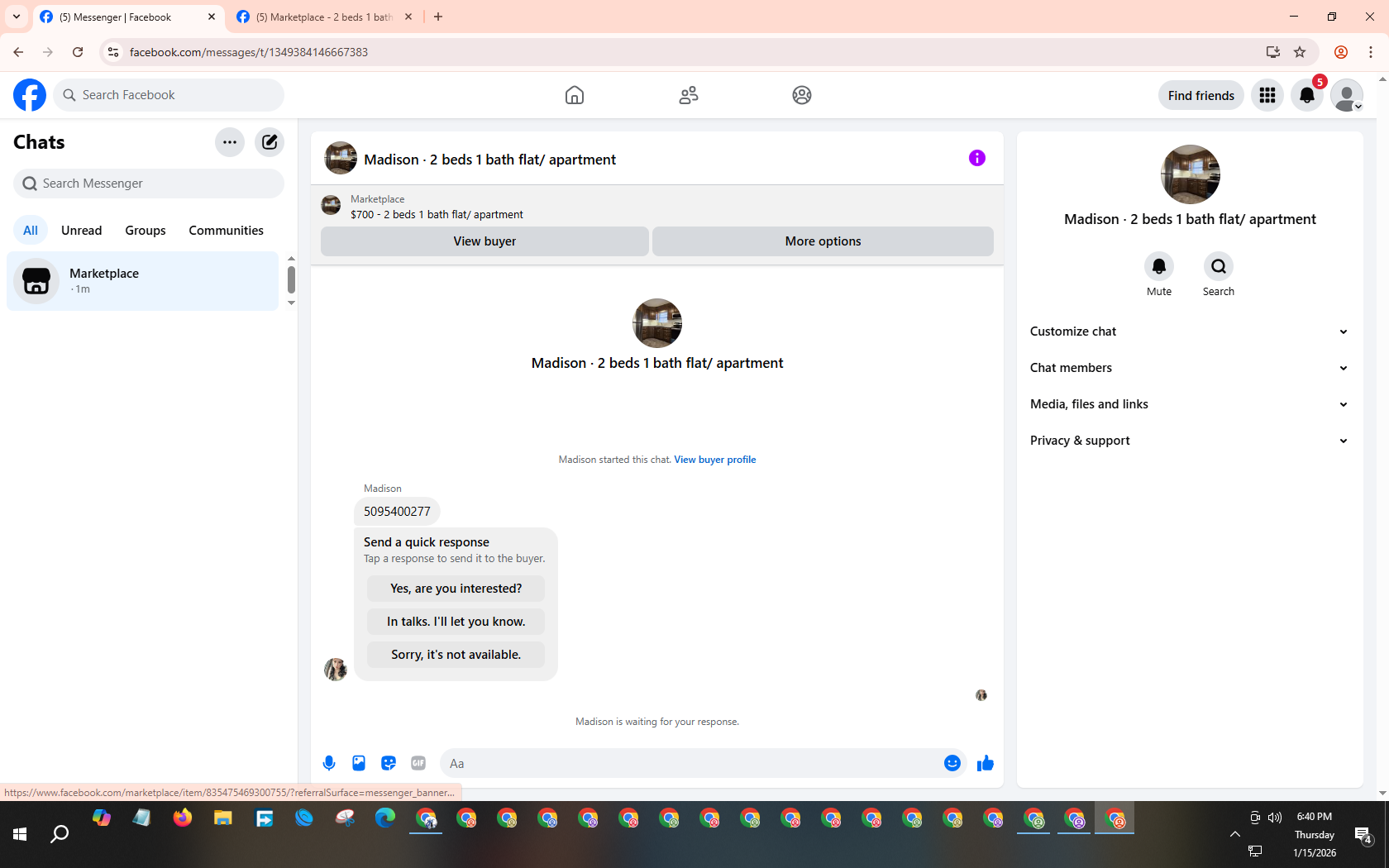Reload the page
1389x868 pixels.
pyautogui.click(x=78, y=52)
